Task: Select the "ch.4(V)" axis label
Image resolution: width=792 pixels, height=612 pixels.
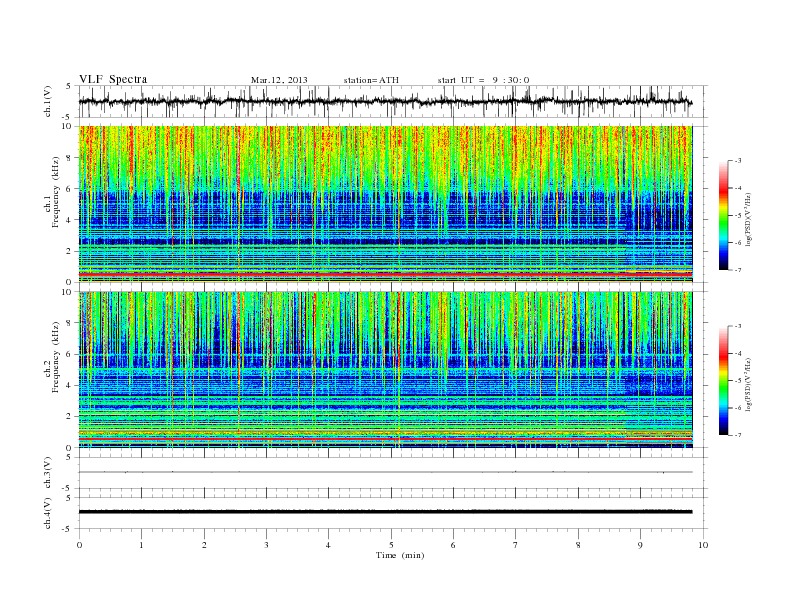Action: coord(47,514)
